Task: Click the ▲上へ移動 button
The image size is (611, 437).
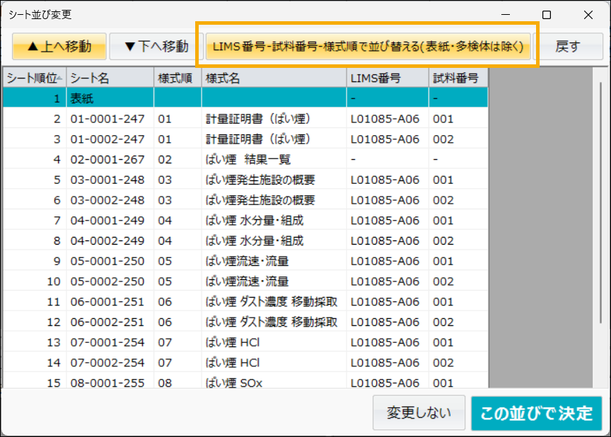Action: click(x=59, y=46)
